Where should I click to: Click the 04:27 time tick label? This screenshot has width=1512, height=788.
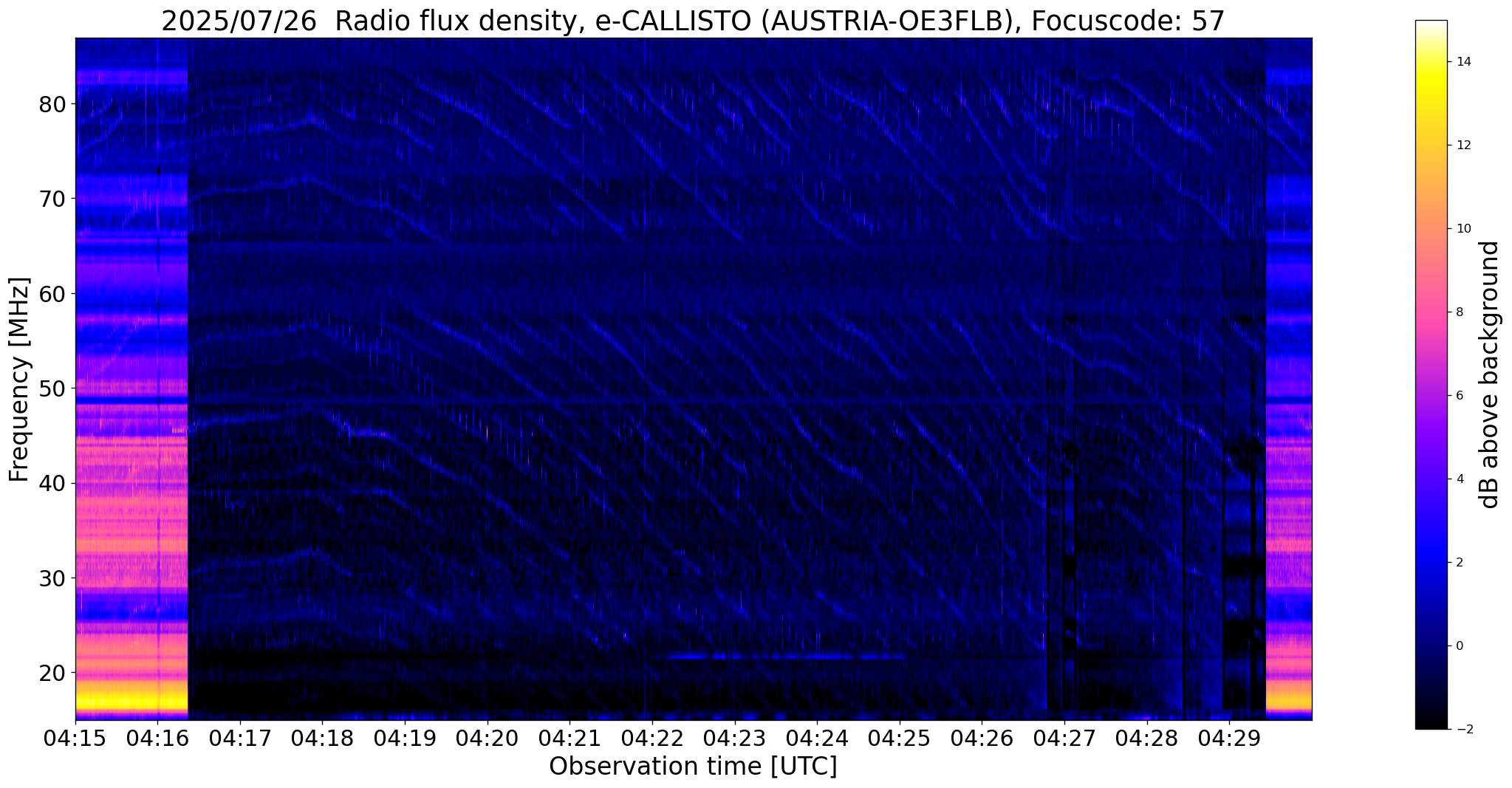pos(1064,739)
